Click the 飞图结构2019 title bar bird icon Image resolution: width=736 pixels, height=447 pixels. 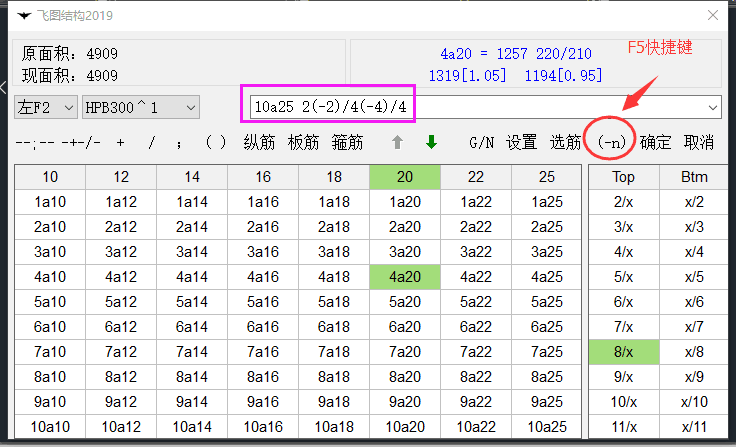click(24, 16)
